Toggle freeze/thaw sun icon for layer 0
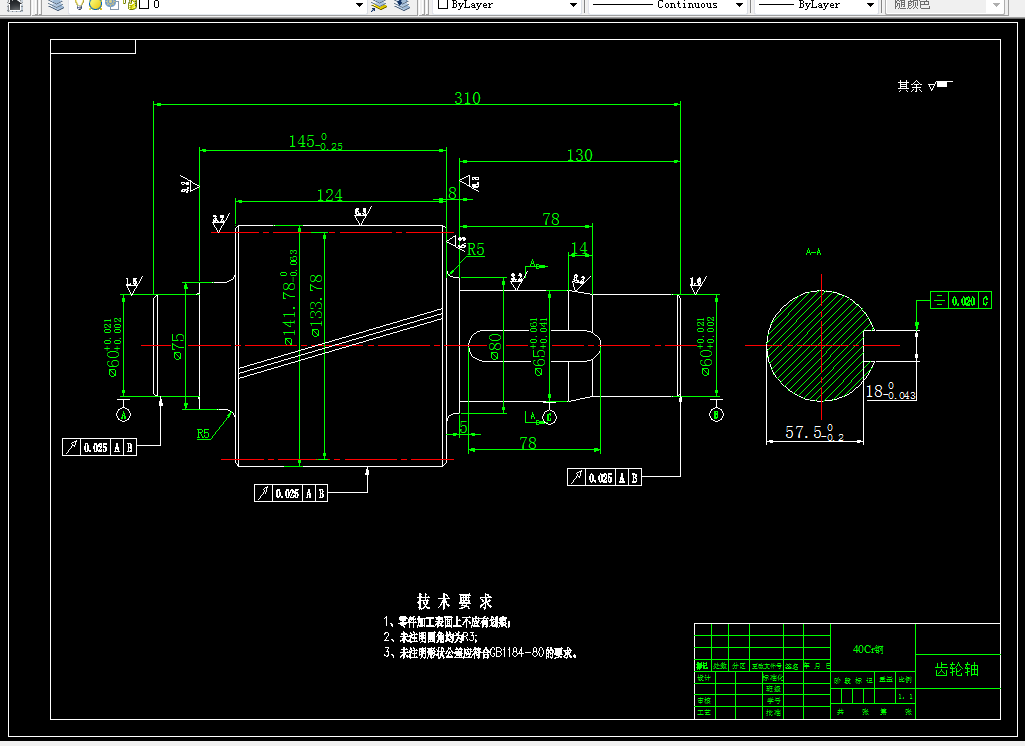Image resolution: width=1025 pixels, height=746 pixels. 95,5
